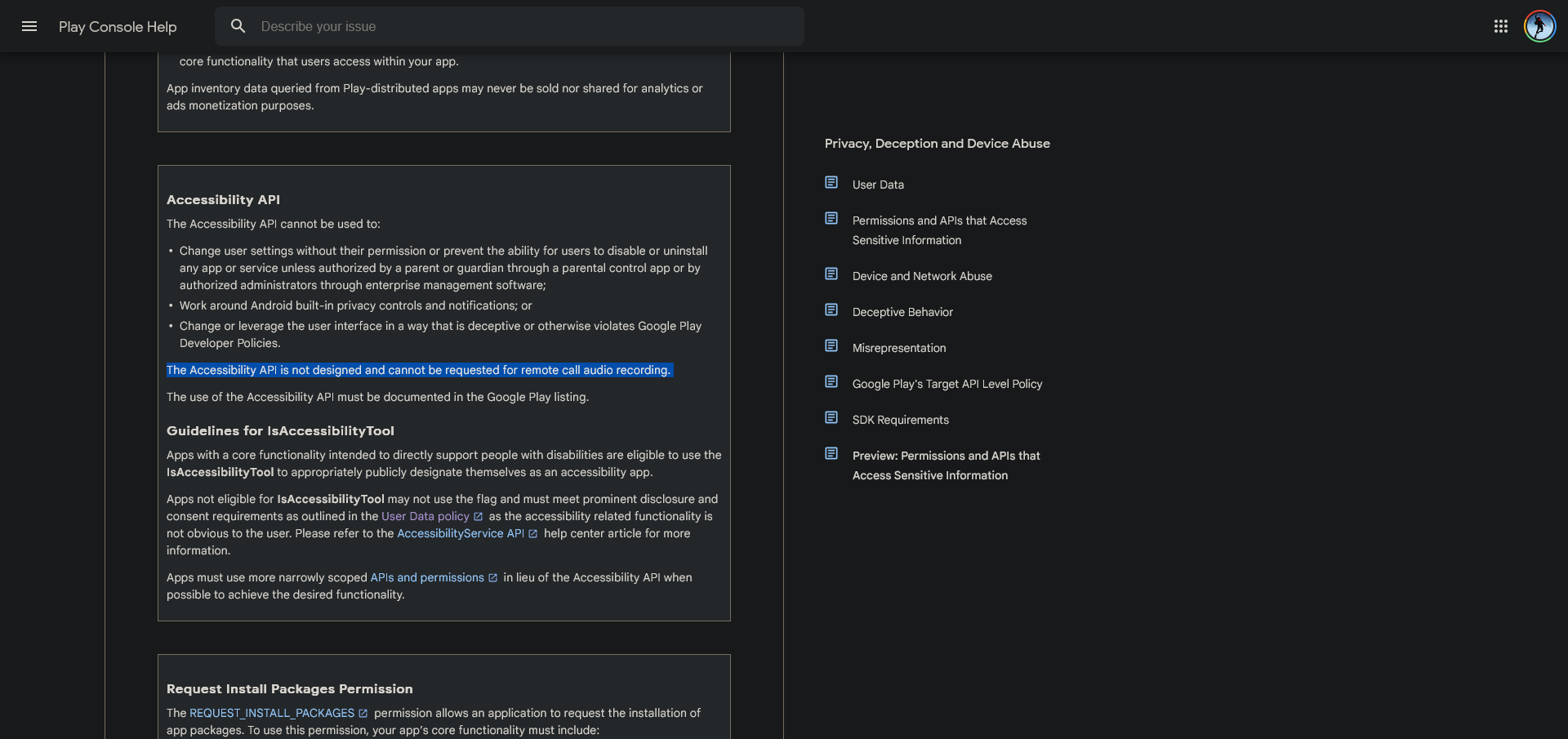Go to Device and Network Abuse article
1568x739 pixels.
point(922,276)
